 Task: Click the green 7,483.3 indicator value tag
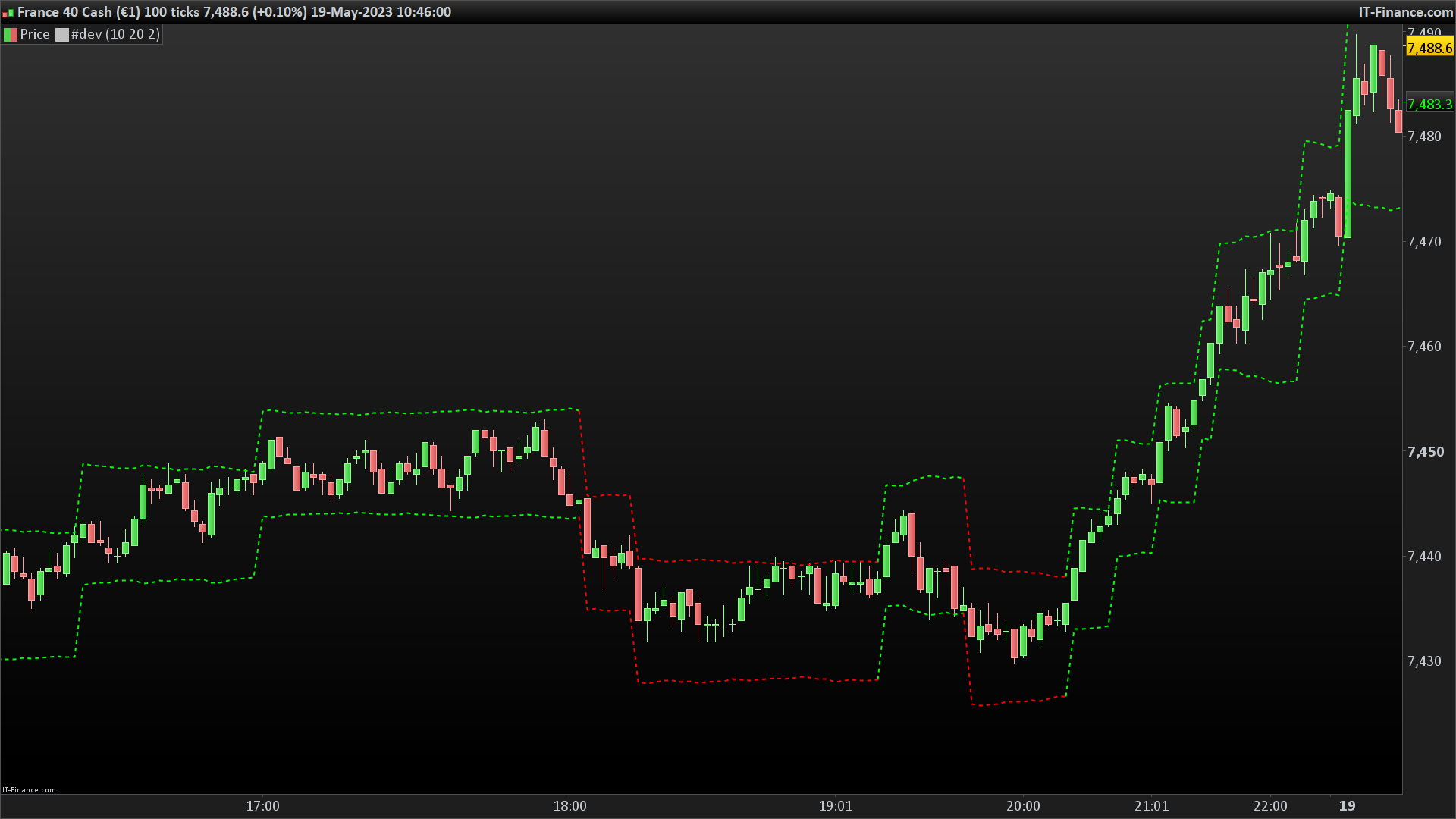click(1429, 105)
